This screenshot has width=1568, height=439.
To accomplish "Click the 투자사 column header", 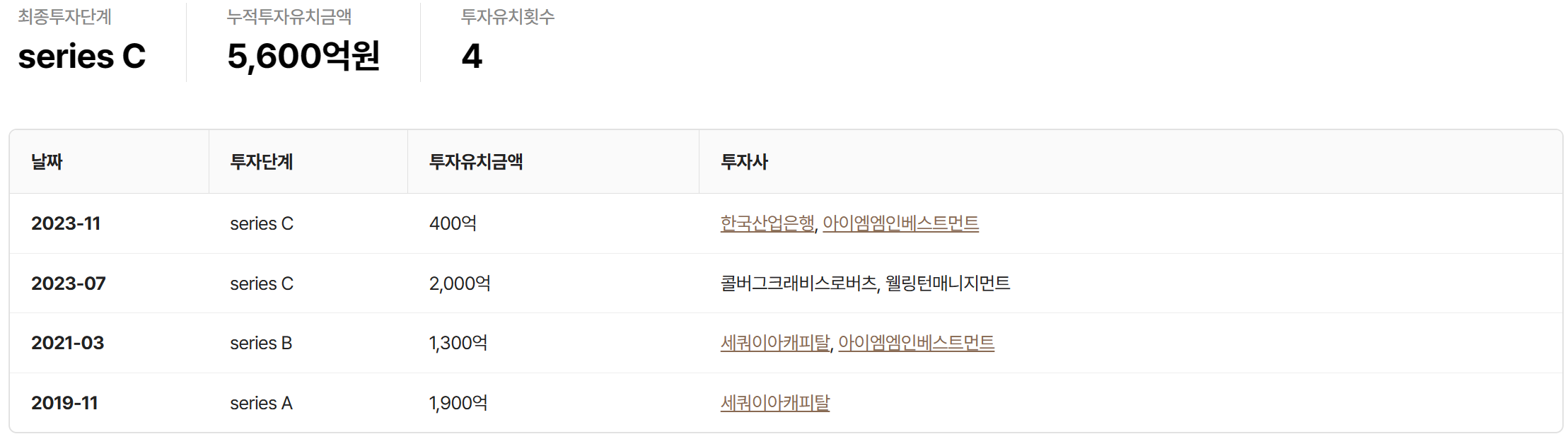I will pyautogui.click(x=744, y=162).
